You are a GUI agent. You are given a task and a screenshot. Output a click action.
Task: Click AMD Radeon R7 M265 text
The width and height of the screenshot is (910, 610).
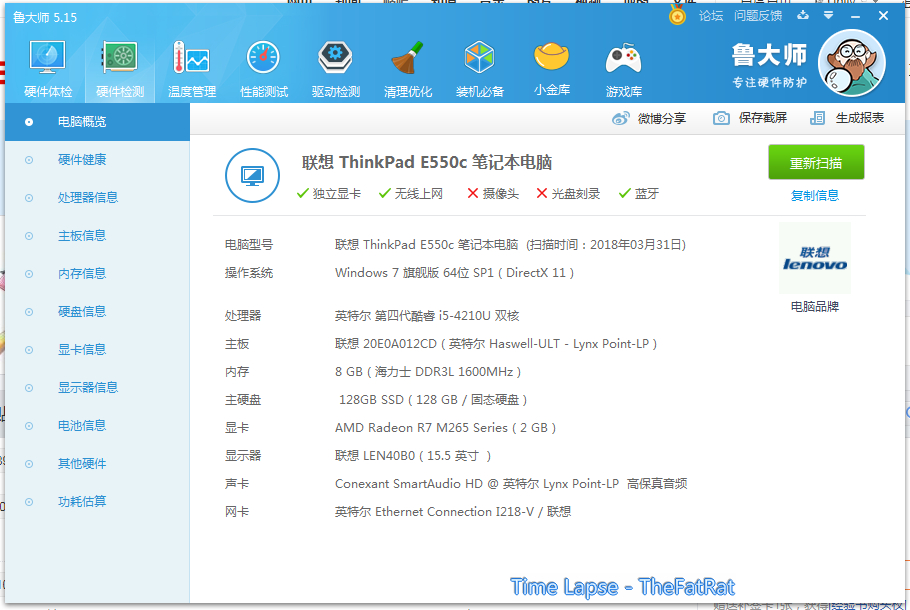tap(446, 428)
